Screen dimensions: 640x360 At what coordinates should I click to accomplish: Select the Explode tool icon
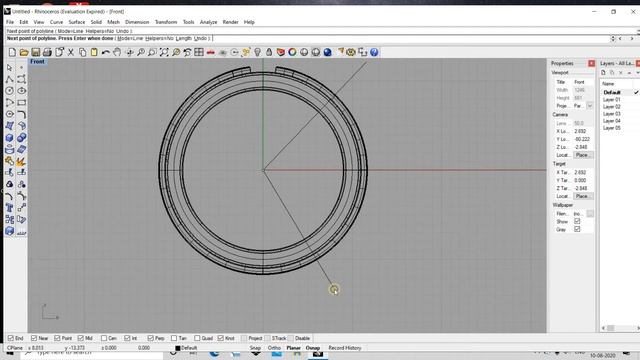22,161
